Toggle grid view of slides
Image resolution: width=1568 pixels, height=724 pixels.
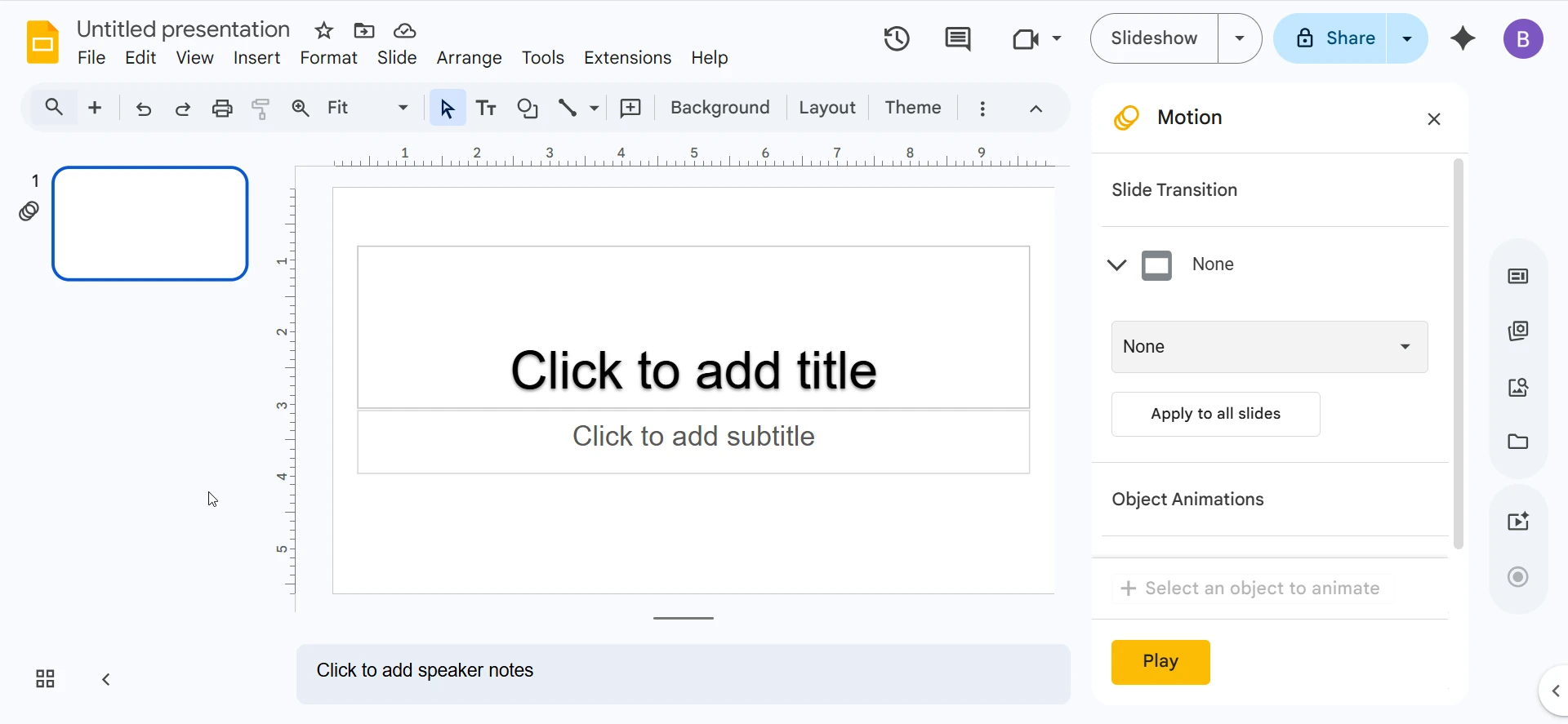tap(45, 679)
